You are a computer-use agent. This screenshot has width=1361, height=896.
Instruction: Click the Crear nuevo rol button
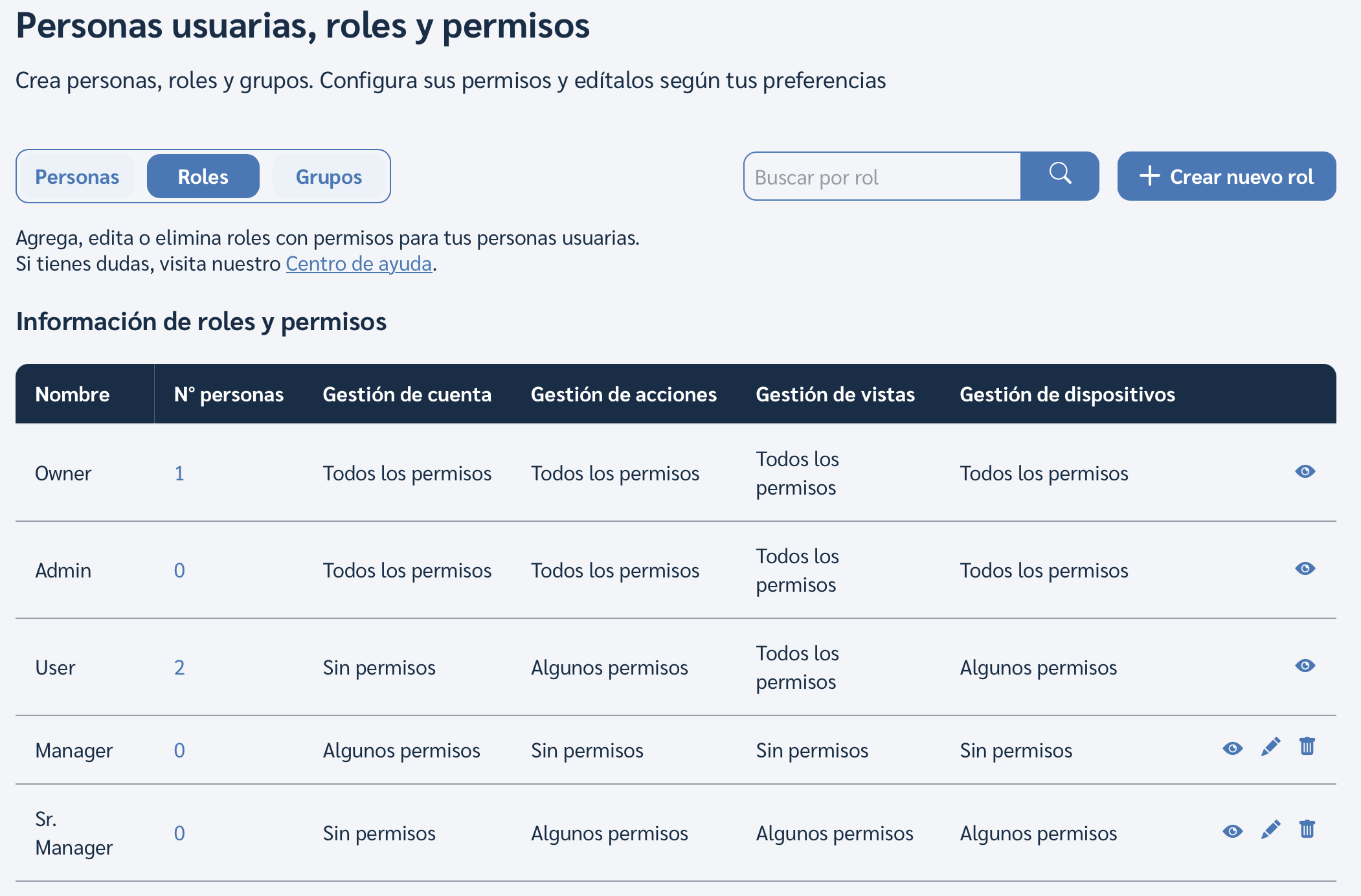click(x=1226, y=176)
